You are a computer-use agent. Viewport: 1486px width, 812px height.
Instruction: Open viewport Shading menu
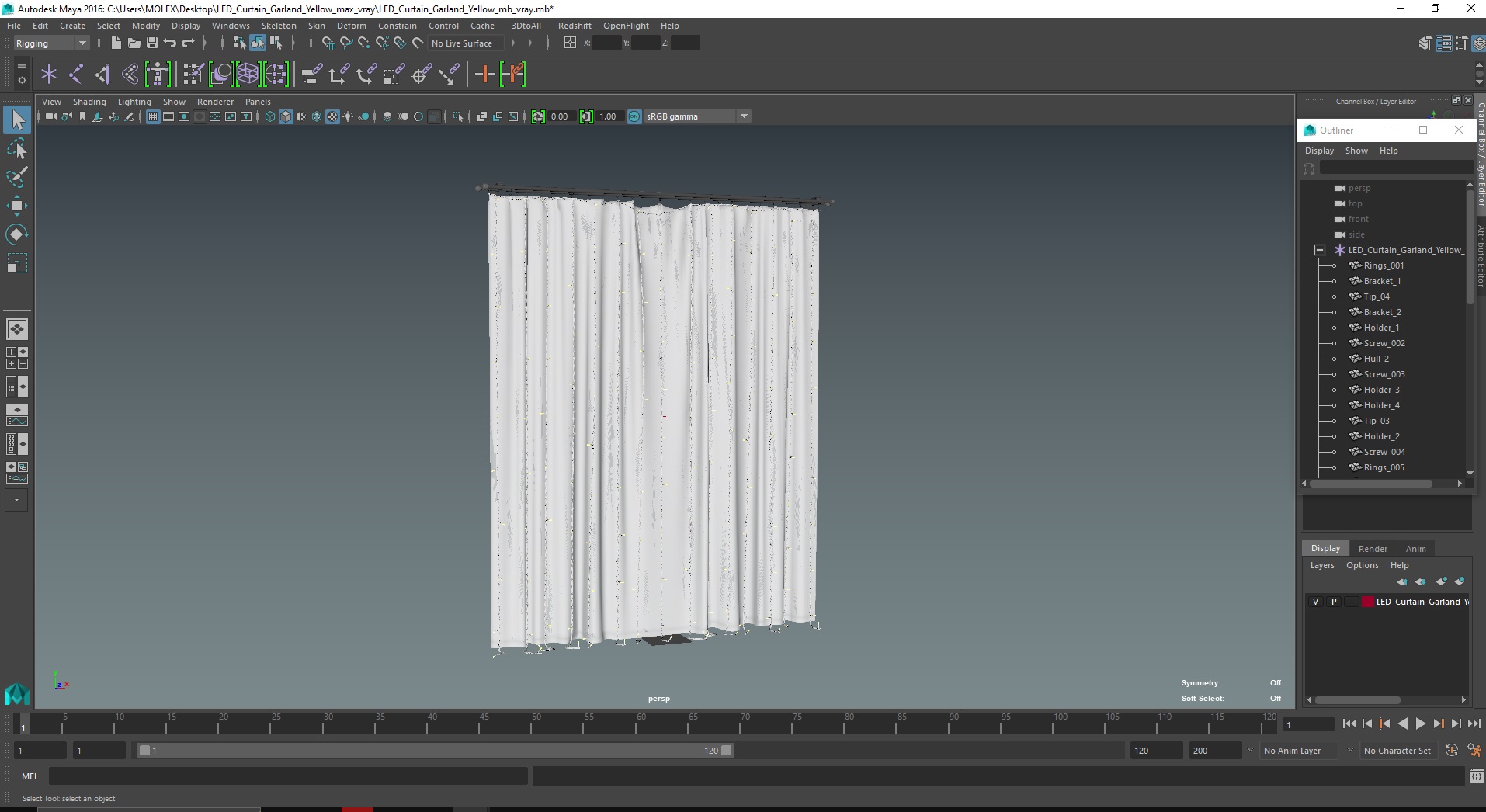(89, 102)
